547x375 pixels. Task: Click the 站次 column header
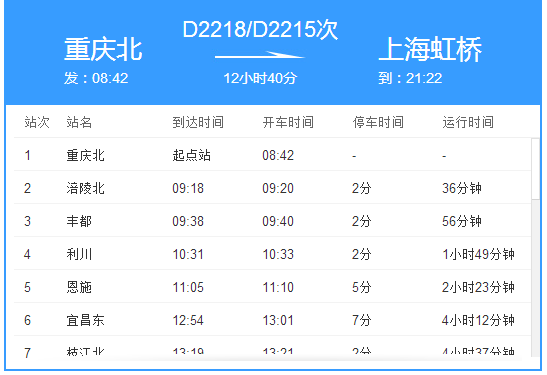click(x=37, y=122)
